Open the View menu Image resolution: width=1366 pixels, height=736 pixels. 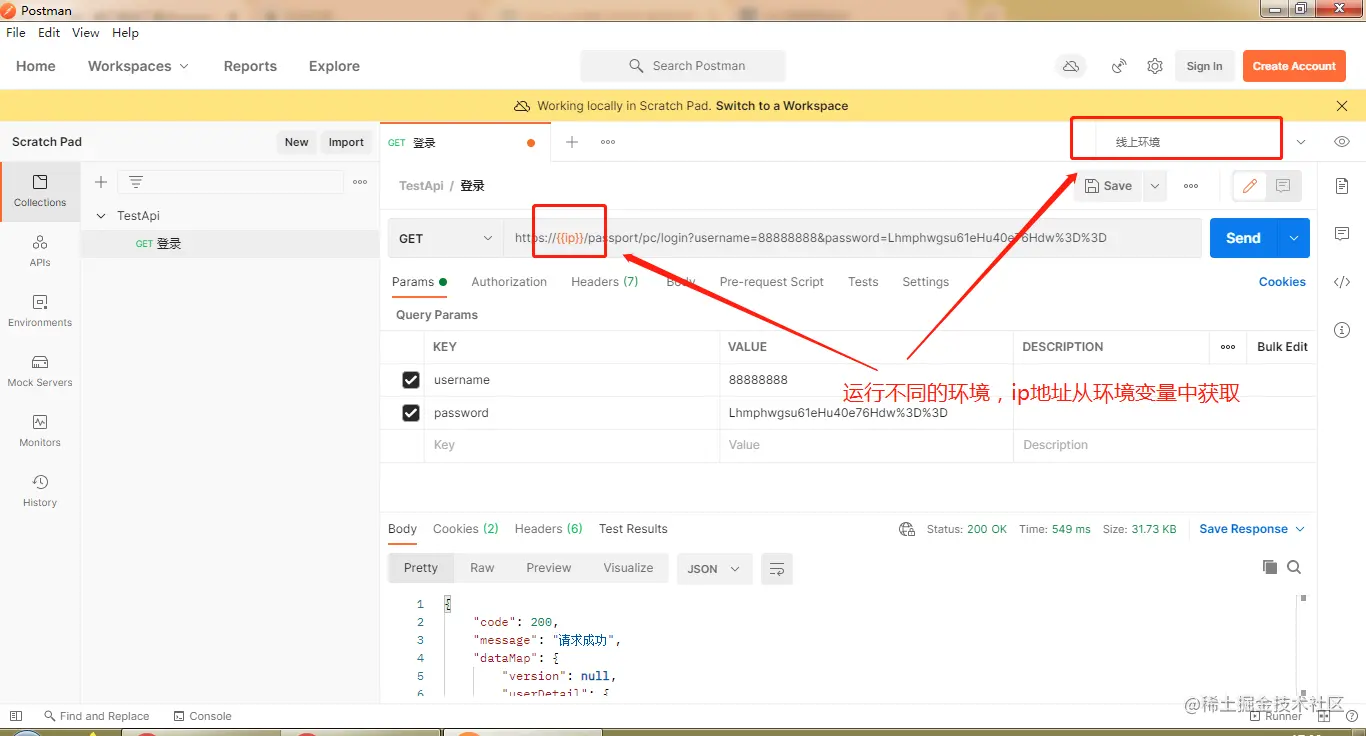tap(86, 33)
